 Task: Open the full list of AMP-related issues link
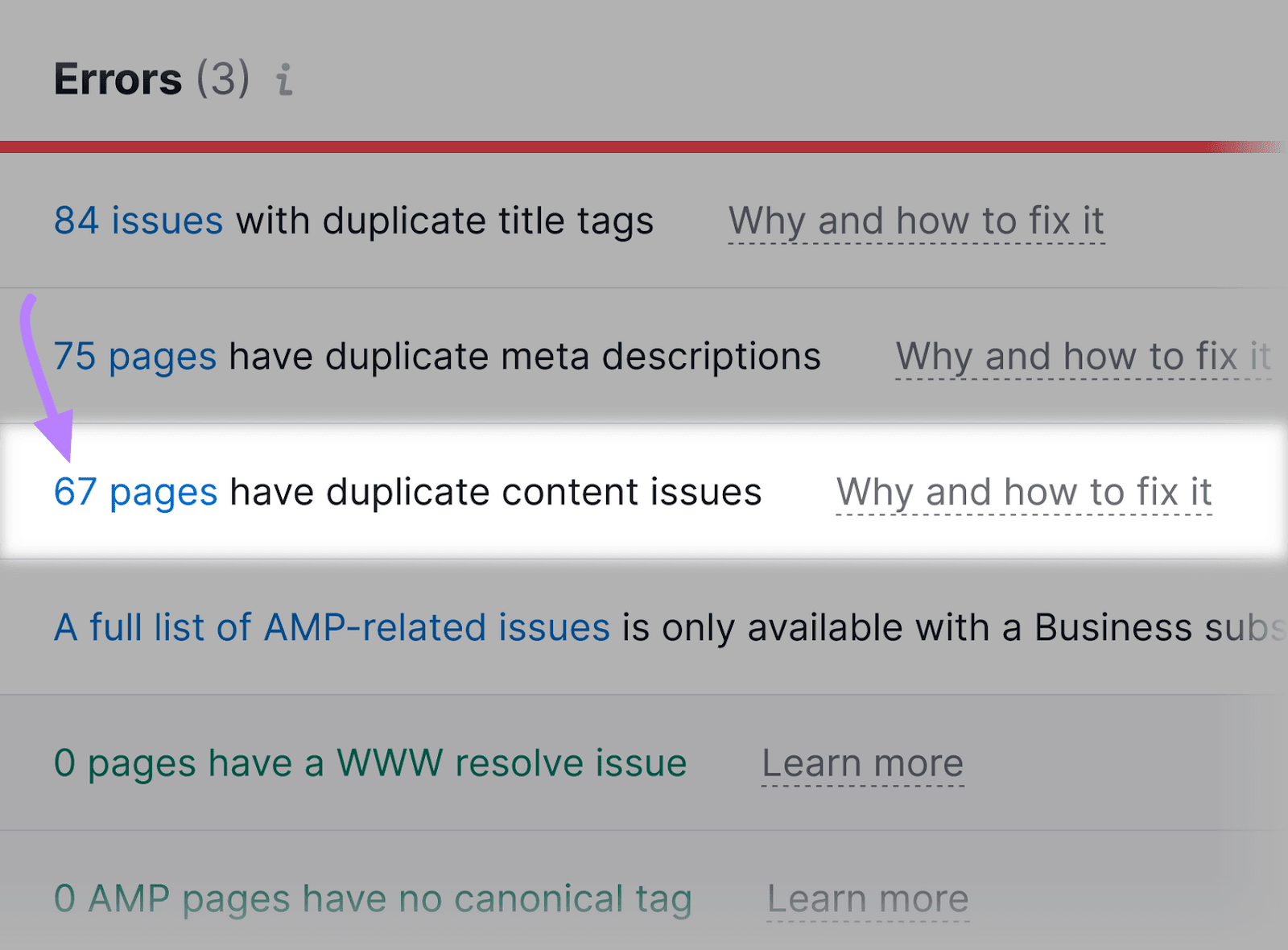[330, 627]
